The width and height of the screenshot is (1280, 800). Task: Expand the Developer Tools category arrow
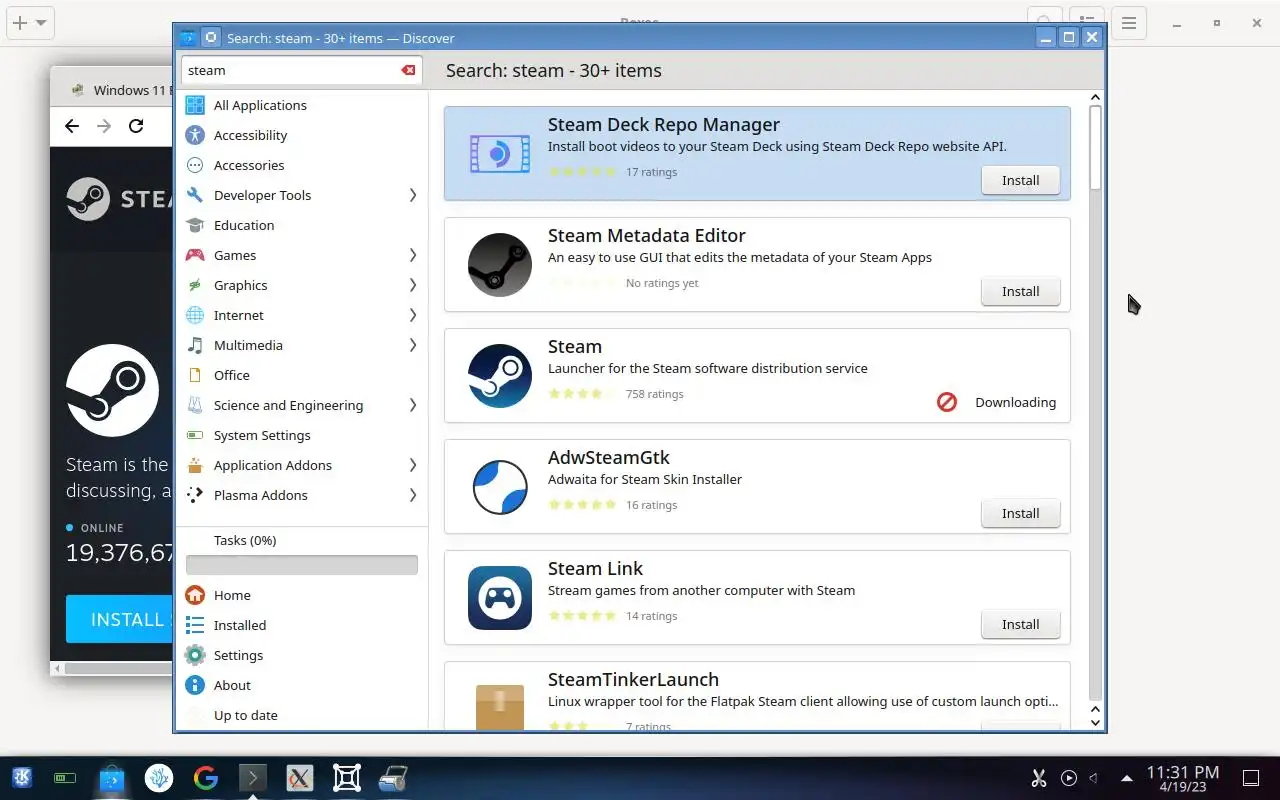(412, 195)
